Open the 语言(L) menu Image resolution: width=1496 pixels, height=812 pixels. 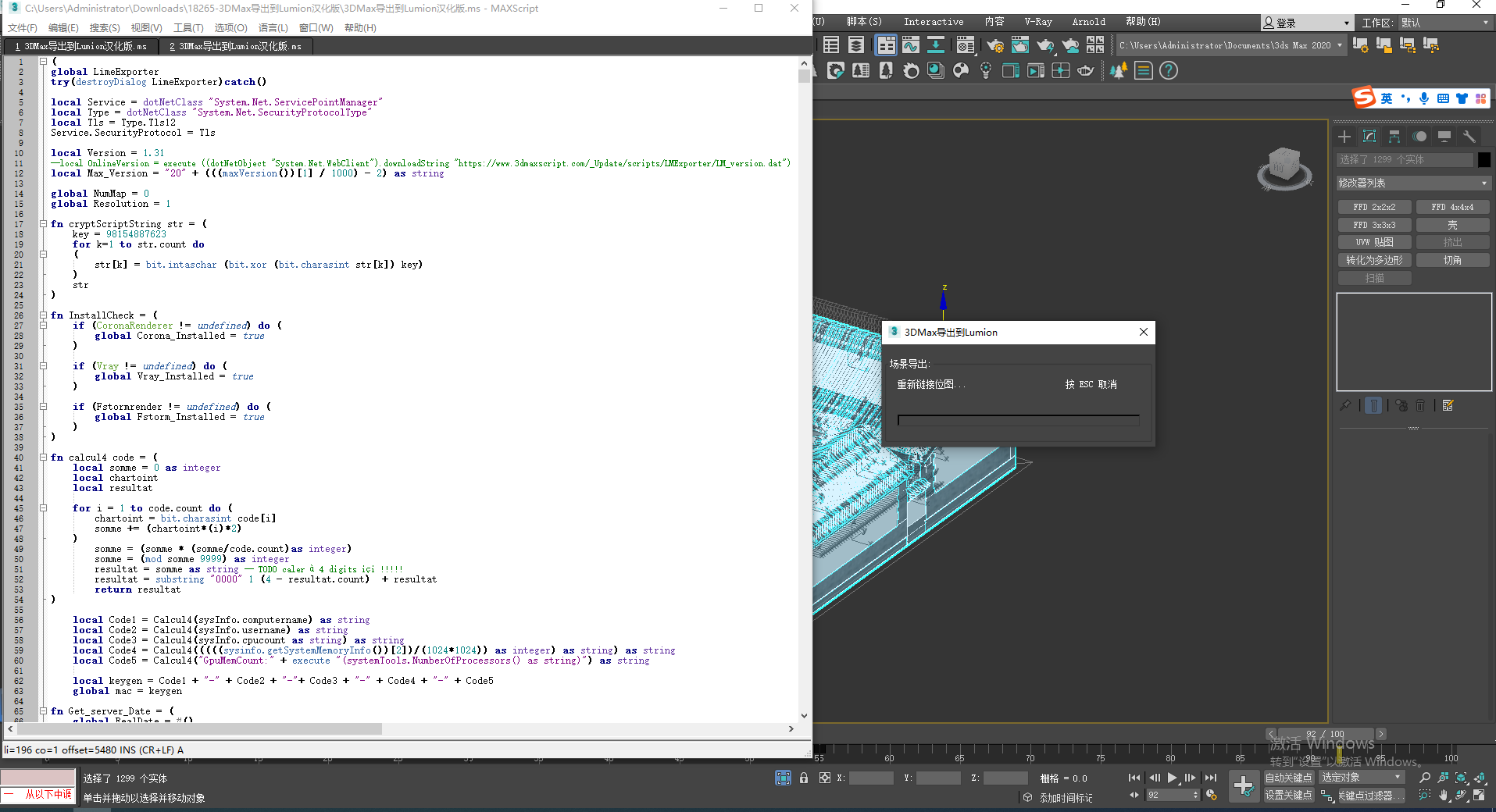coord(273,27)
